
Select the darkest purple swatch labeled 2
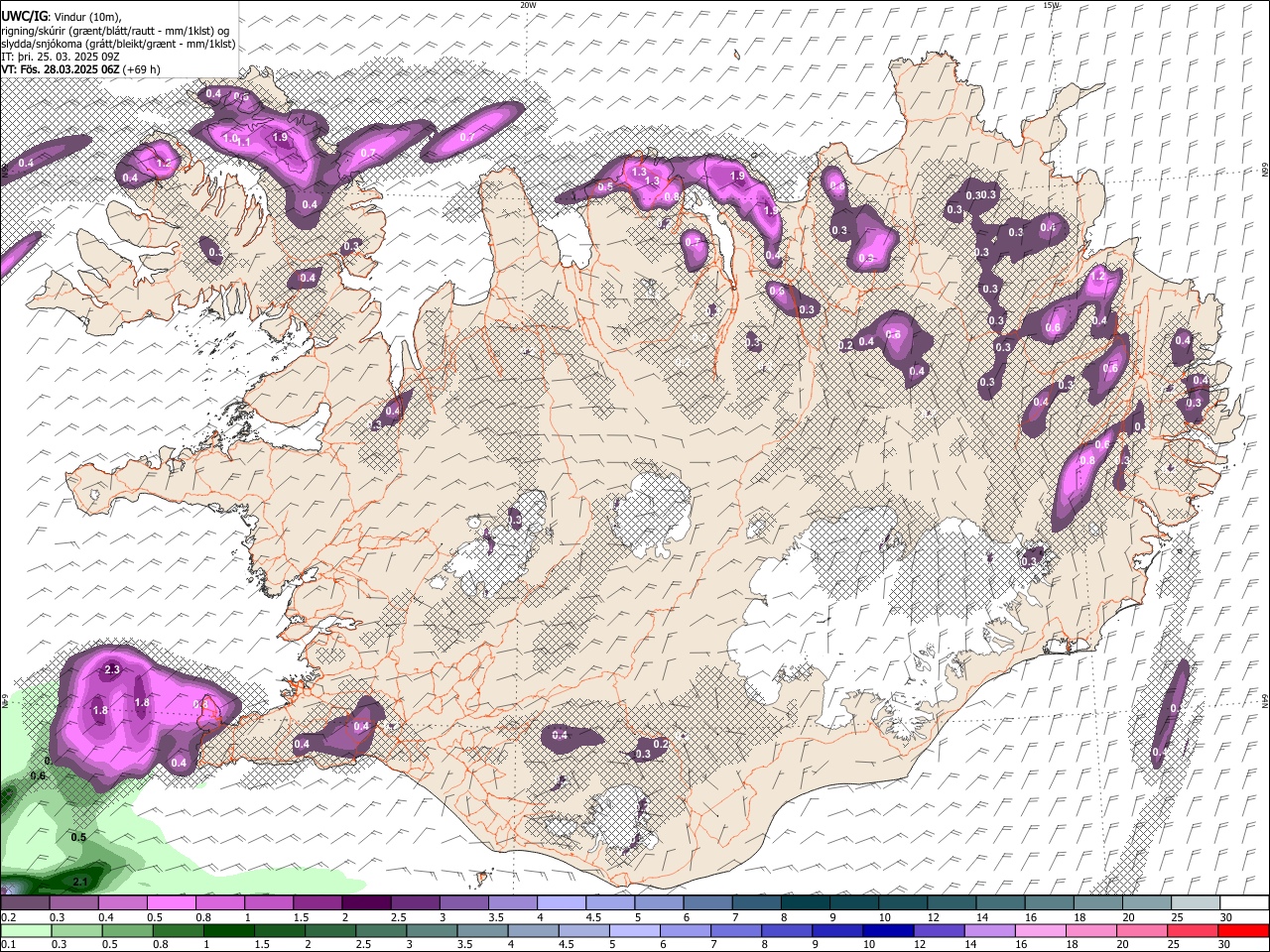(366, 903)
